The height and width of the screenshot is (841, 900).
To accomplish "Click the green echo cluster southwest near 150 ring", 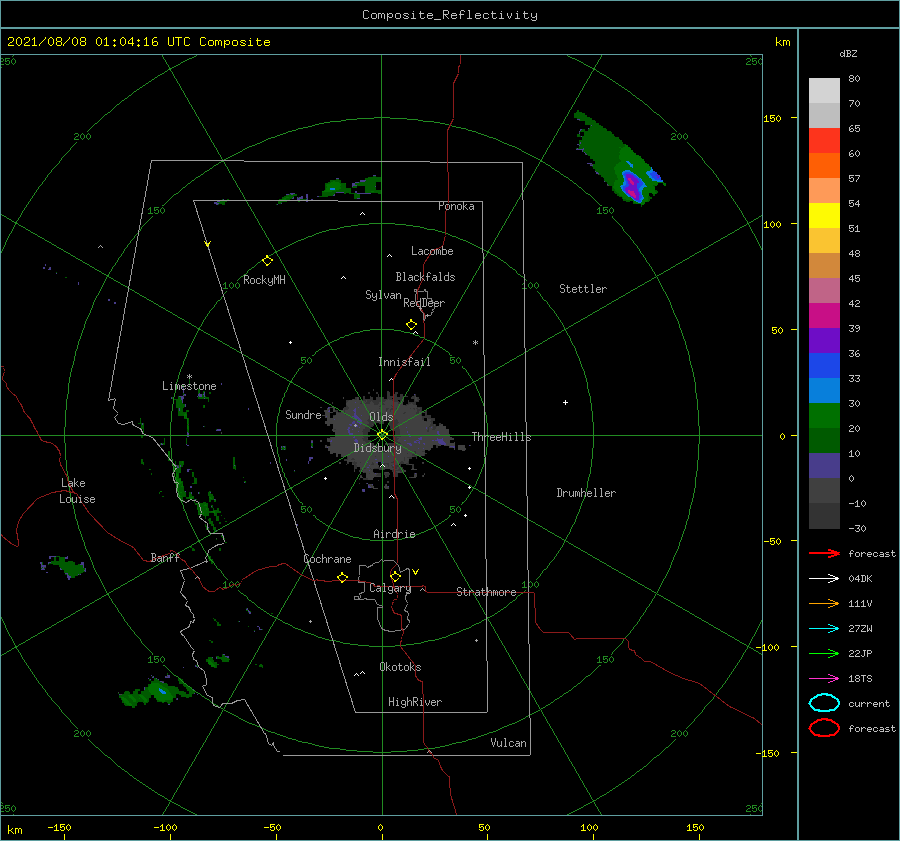I will point(156,691).
